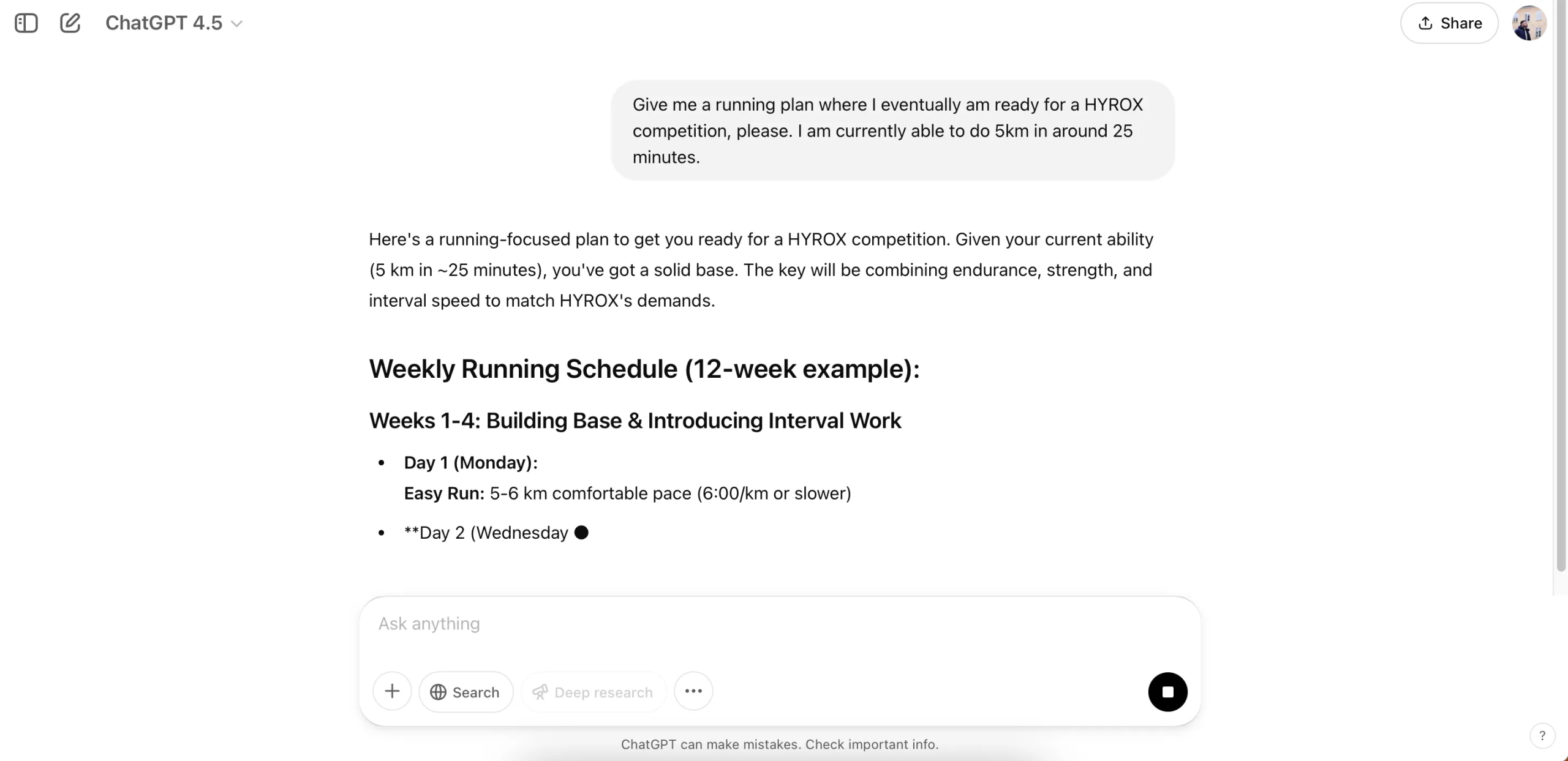The height and width of the screenshot is (761, 1568).
Task: Open the account menu in top right
Action: (1529, 23)
